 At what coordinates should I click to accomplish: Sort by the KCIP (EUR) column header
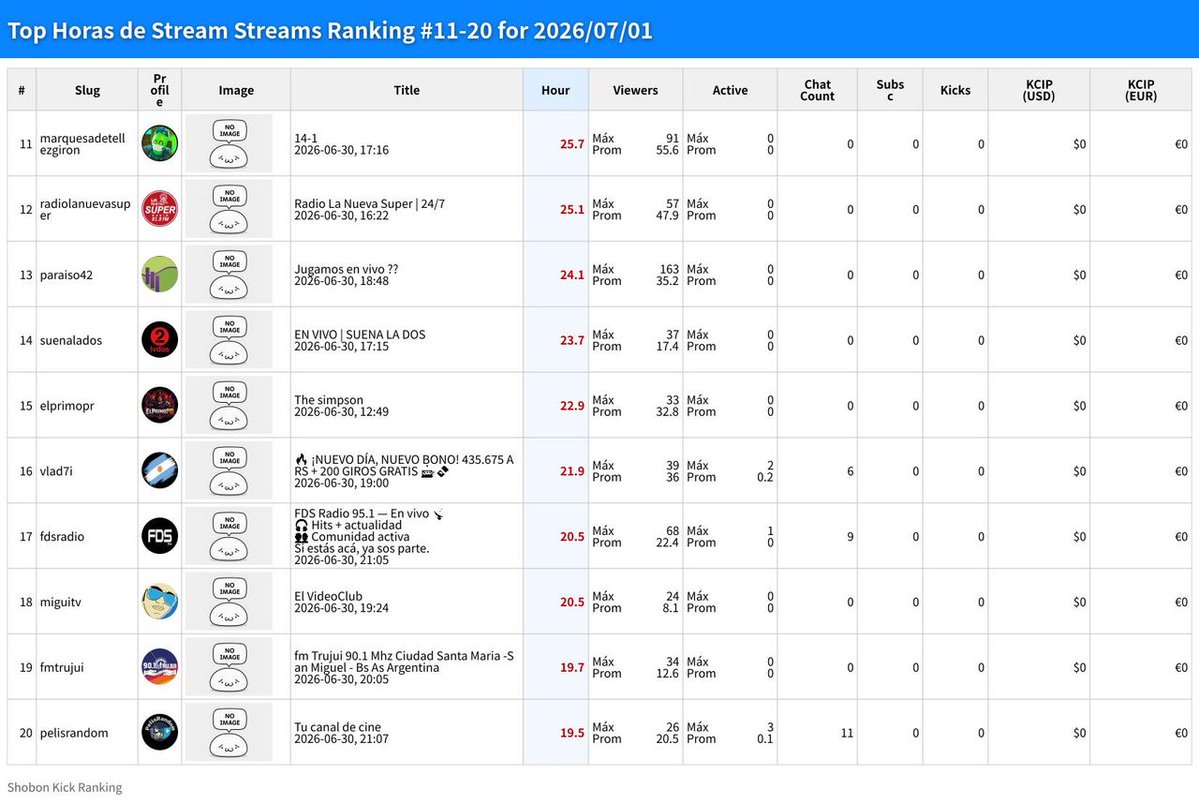pos(1141,90)
